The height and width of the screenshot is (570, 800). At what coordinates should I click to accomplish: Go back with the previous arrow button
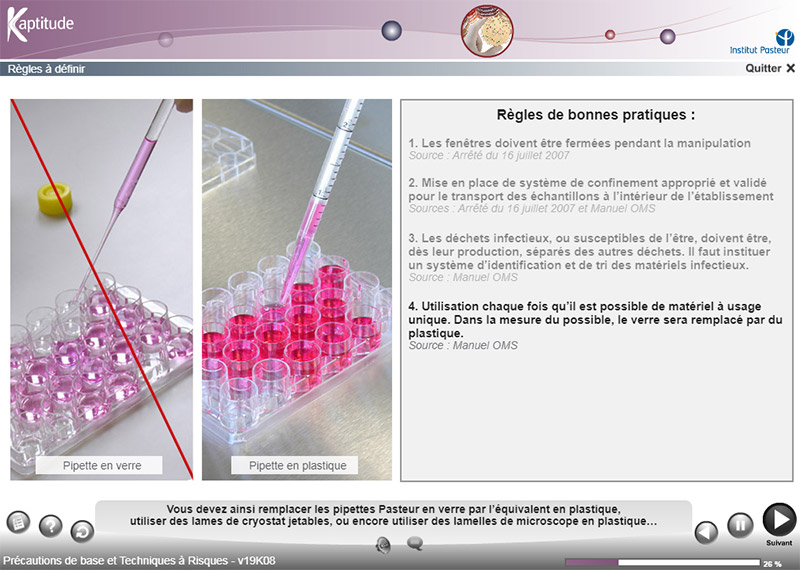click(707, 531)
